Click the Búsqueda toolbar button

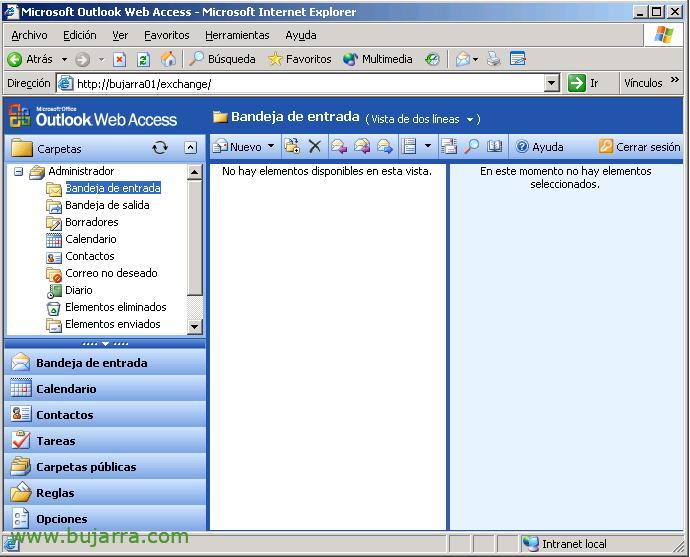point(222,59)
